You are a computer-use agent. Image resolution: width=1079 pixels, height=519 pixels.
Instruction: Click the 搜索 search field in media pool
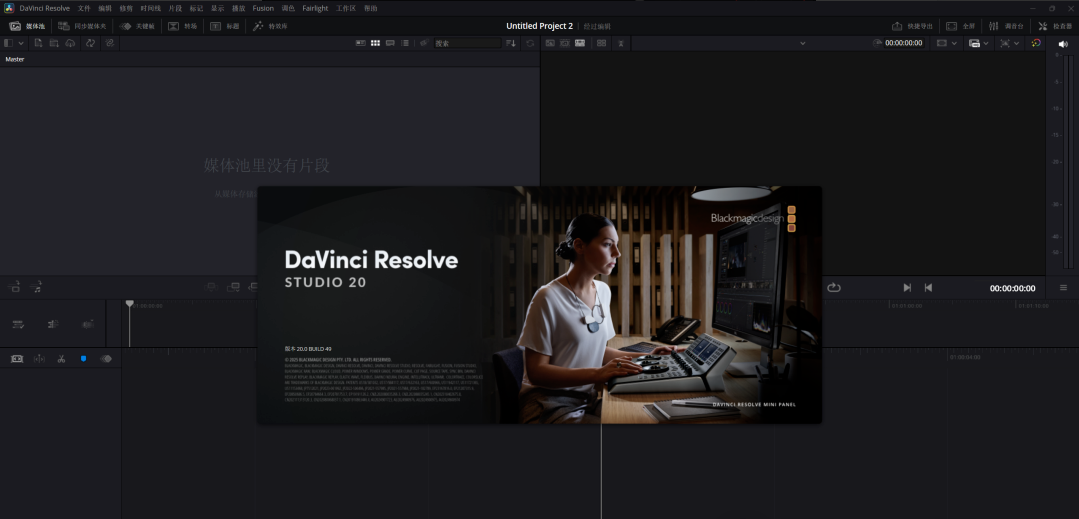(x=465, y=43)
